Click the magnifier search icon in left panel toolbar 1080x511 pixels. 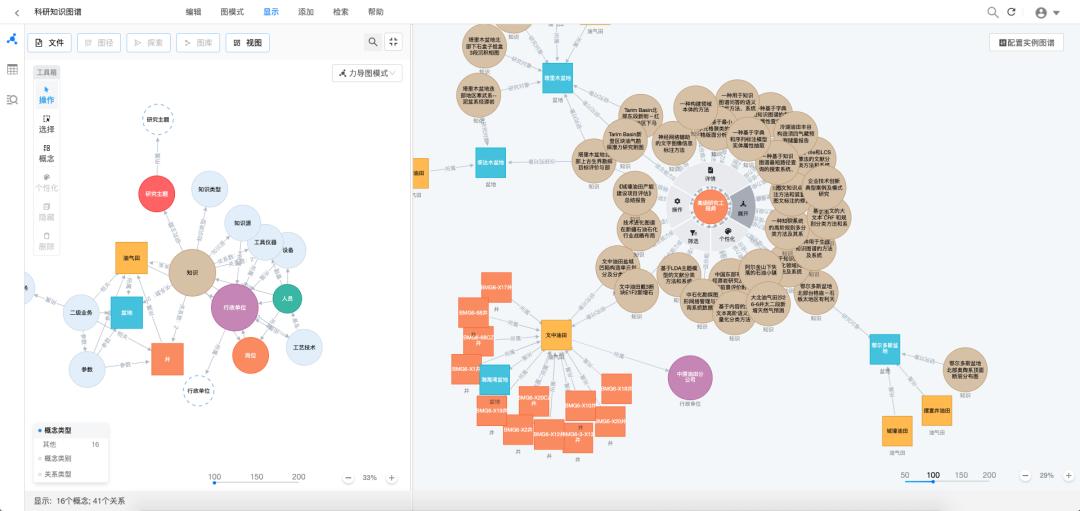pos(373,42)
